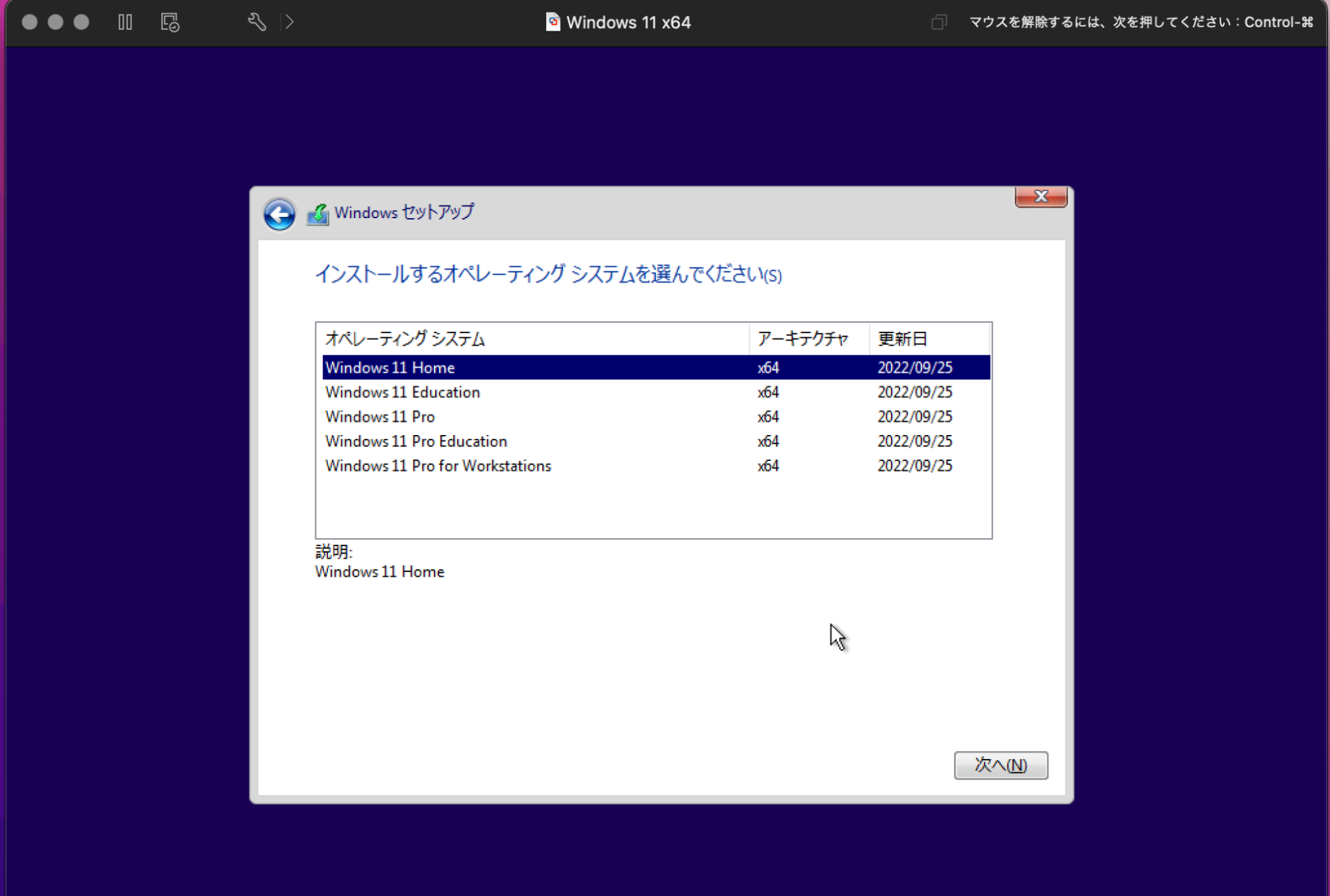Close the Windows Setup dialog with the X
The image size is (1330, 896).
click(x=1040, y=196)
